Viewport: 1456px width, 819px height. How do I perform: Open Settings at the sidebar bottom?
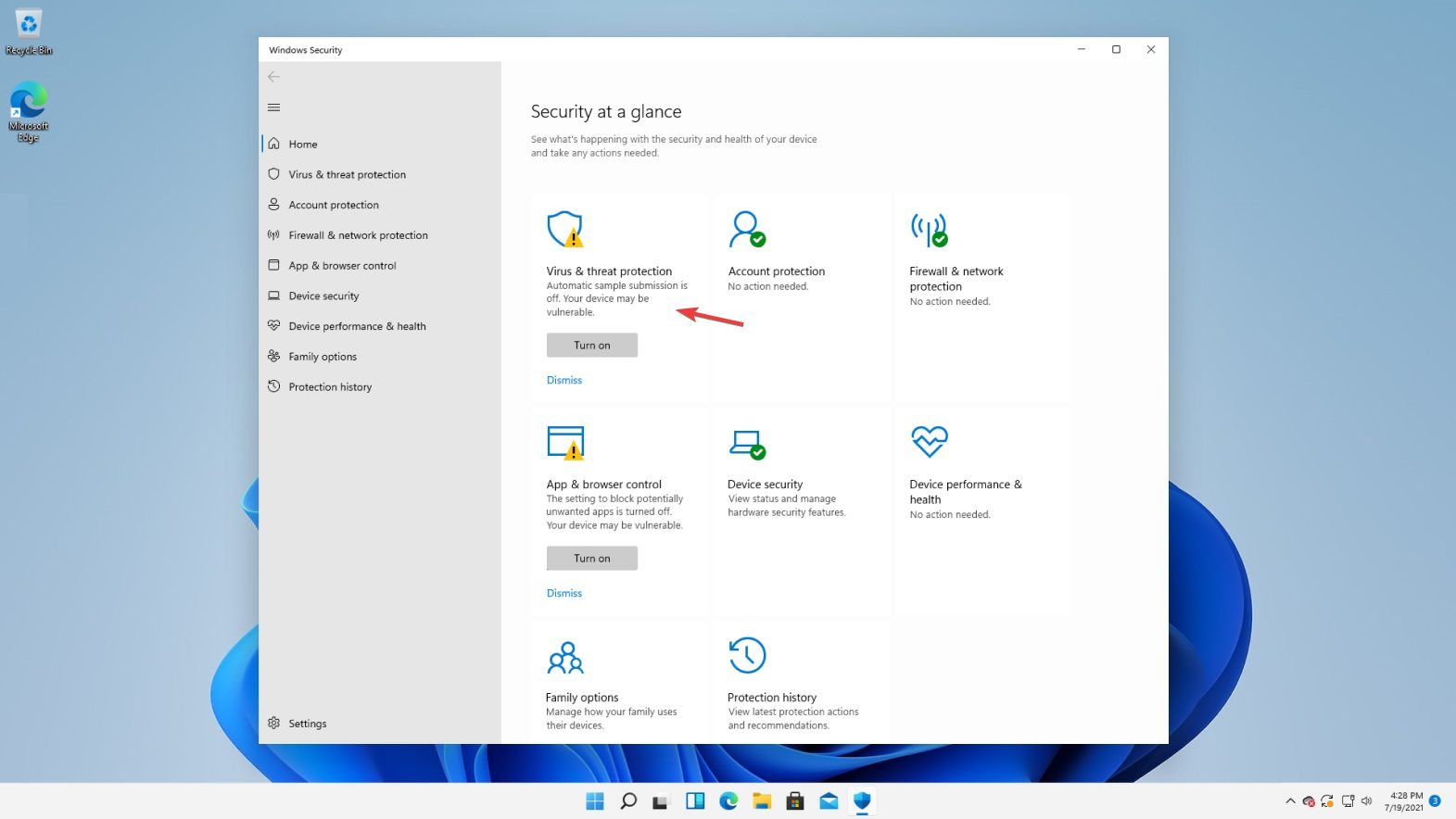[x=380, y=724]
